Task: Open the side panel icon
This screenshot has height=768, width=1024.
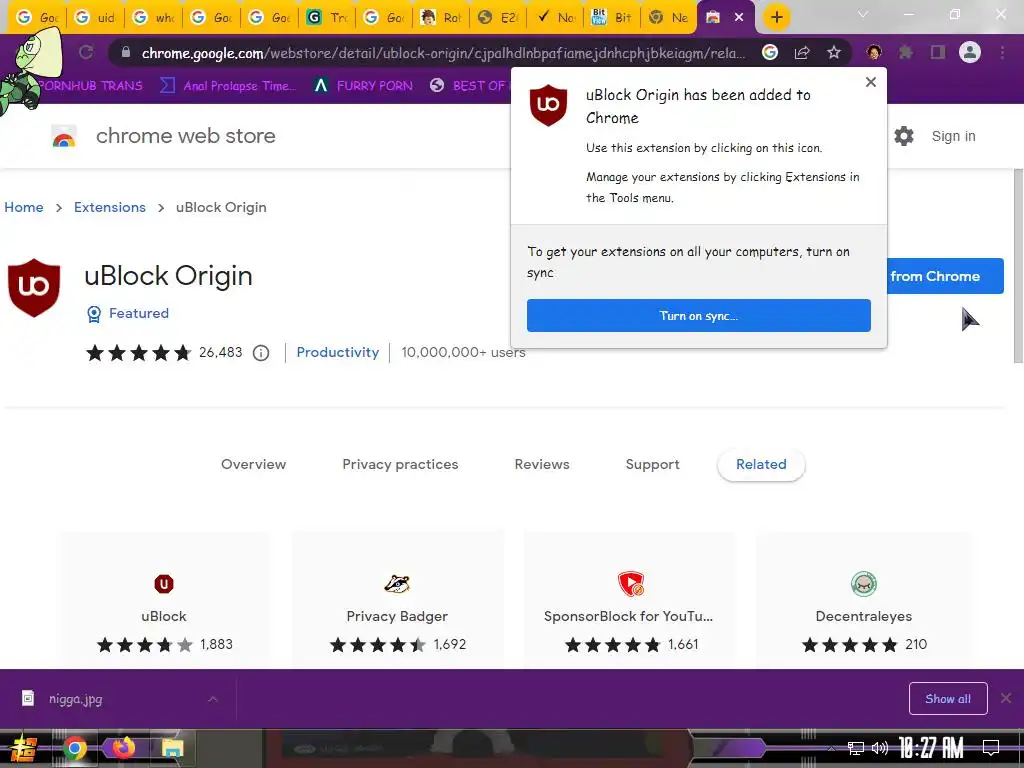Action: pyautogui.click(x=938, y=52)
